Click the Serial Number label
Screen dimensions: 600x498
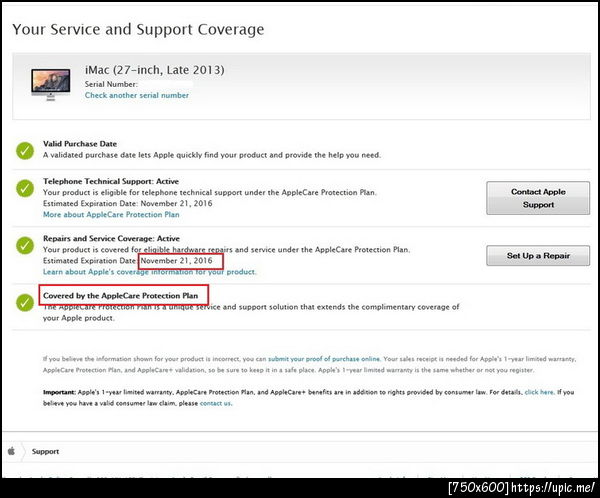111,84
